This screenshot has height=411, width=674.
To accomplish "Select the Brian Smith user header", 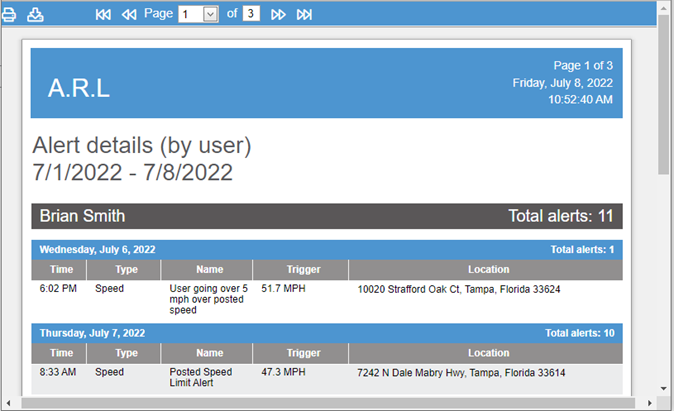I will pyautogui.click(x=82, y=216).
